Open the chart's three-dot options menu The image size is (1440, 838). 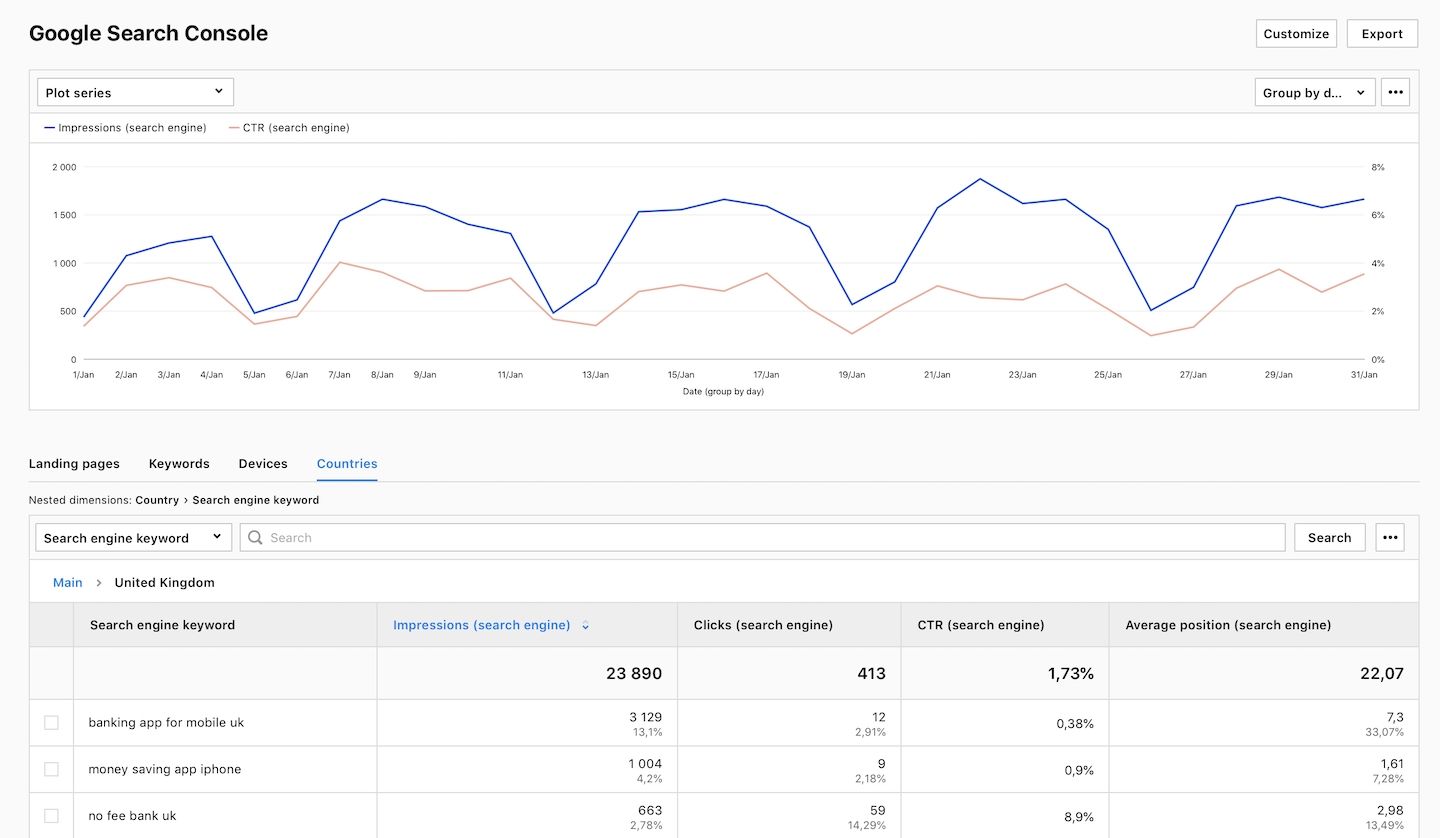1395,92
